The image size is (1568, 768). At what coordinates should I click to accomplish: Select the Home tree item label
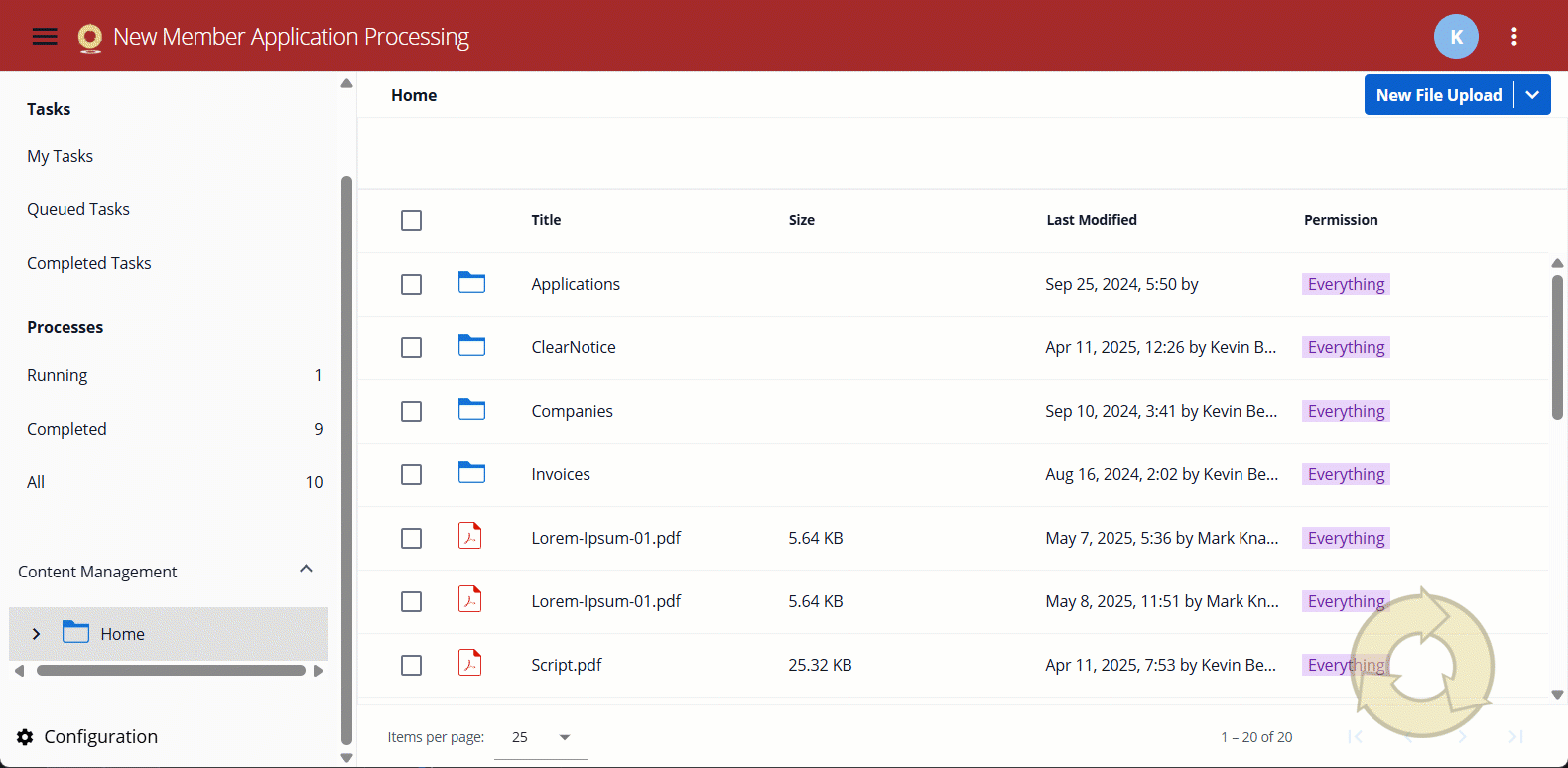click(x=123, y=634)
